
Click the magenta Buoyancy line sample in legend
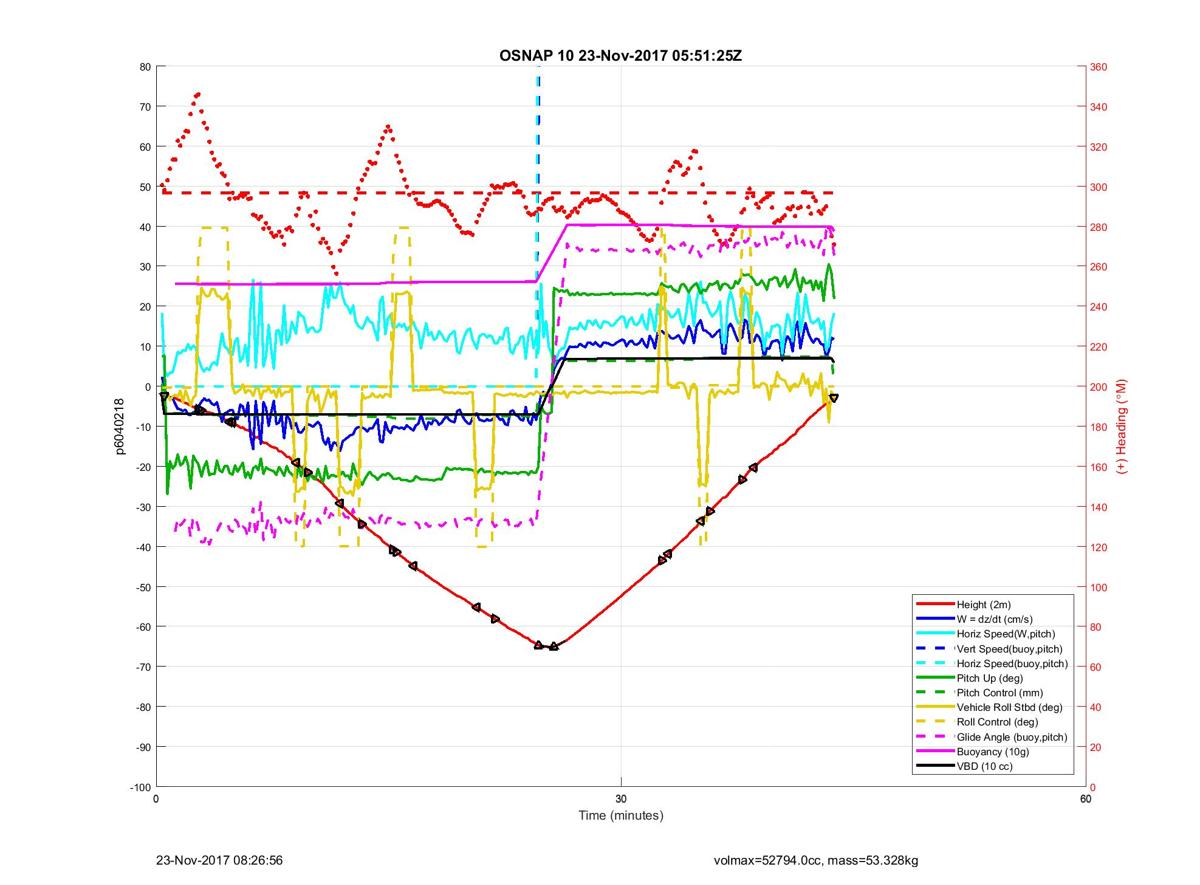click(x=934, y=752)
